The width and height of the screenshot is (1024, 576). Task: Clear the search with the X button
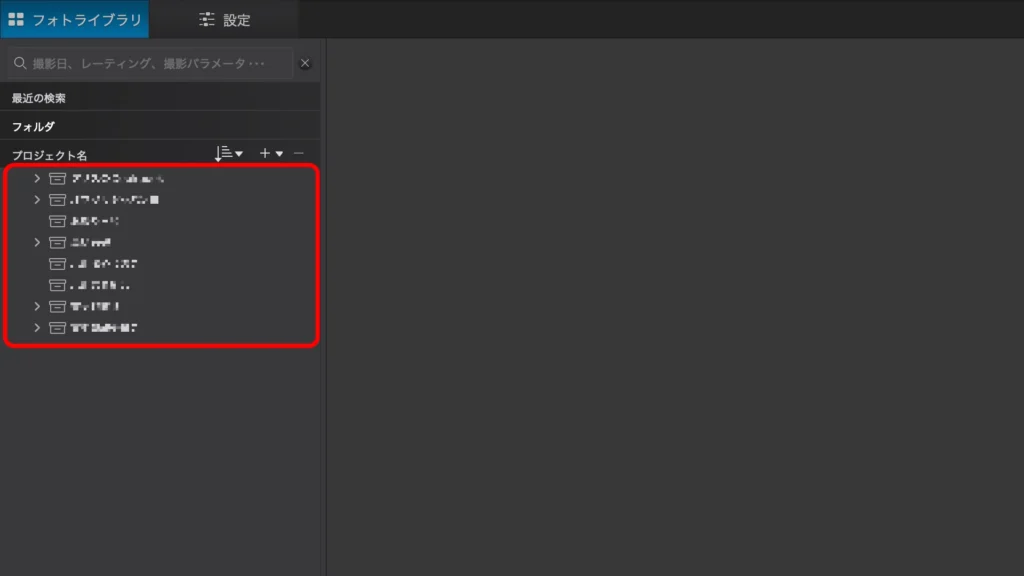(305, 63)
